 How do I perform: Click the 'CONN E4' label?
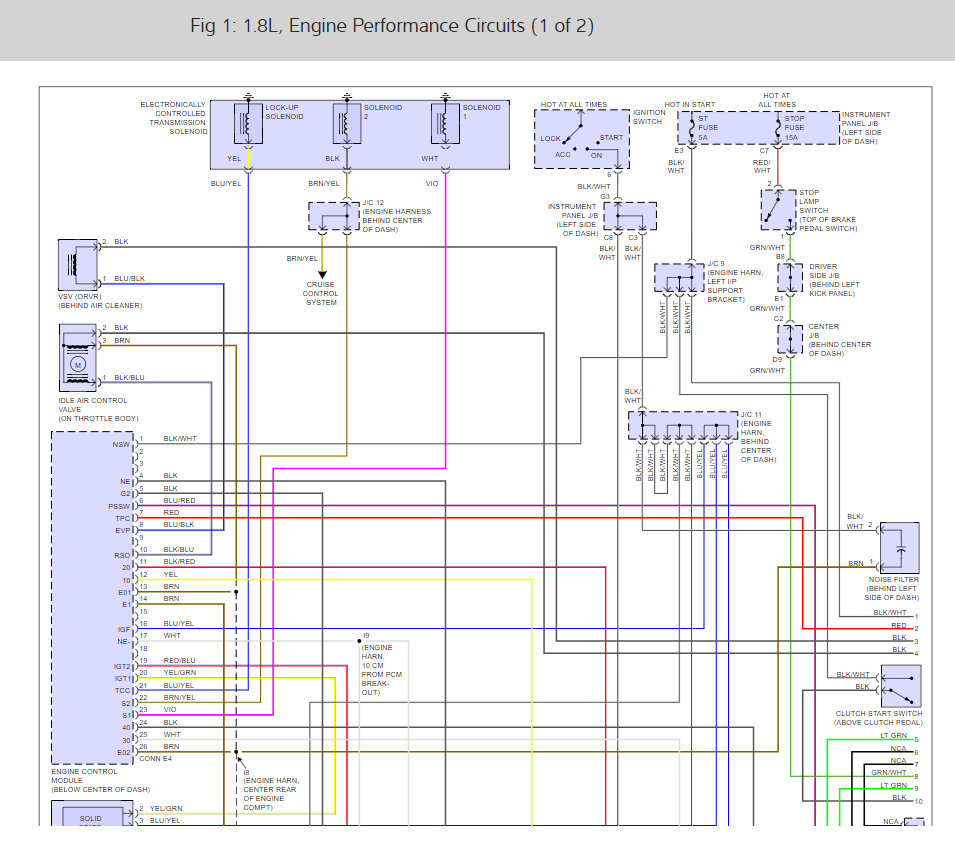click(155, 759)
